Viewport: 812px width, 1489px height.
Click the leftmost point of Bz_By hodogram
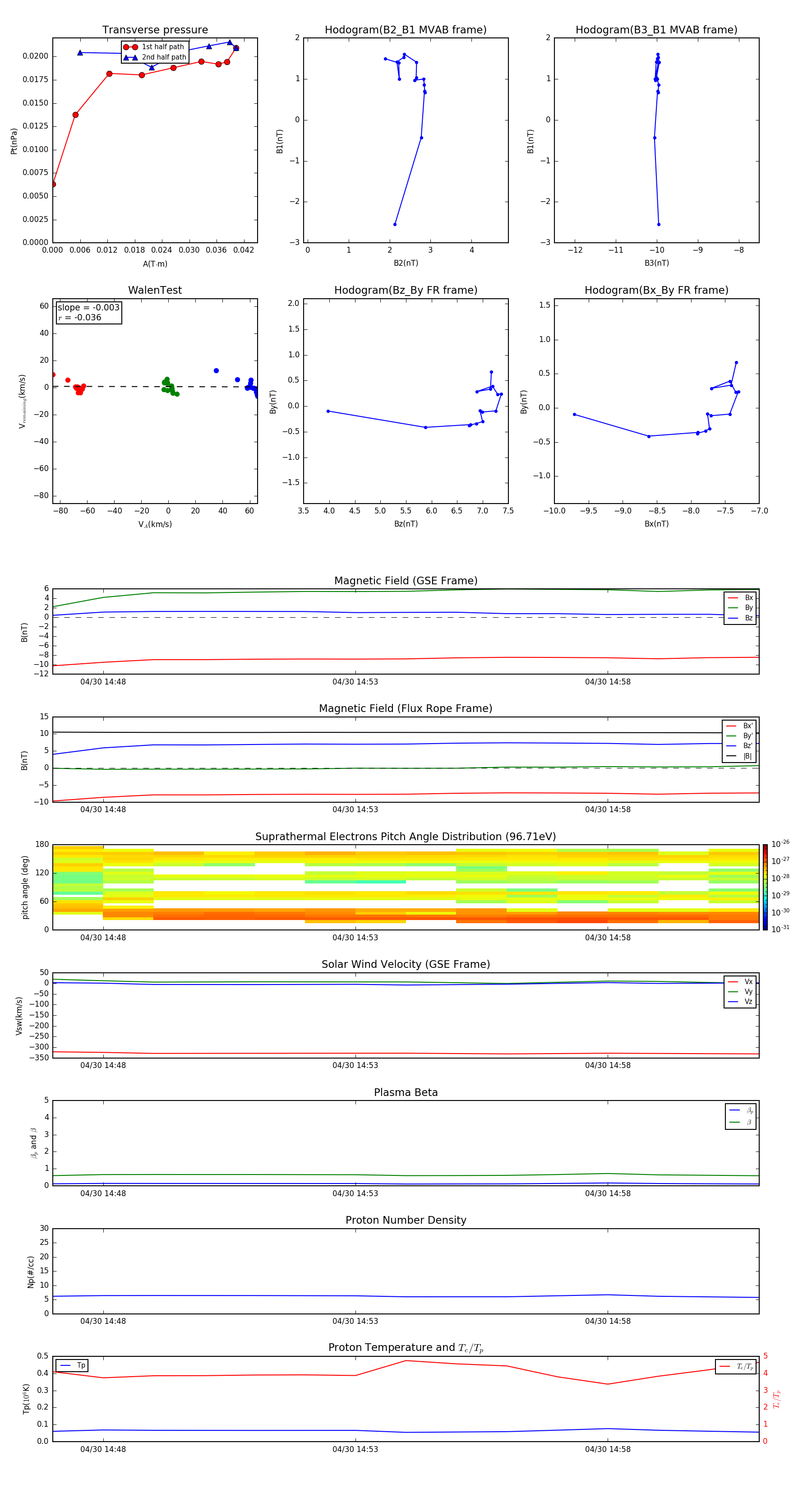(328, 411)
